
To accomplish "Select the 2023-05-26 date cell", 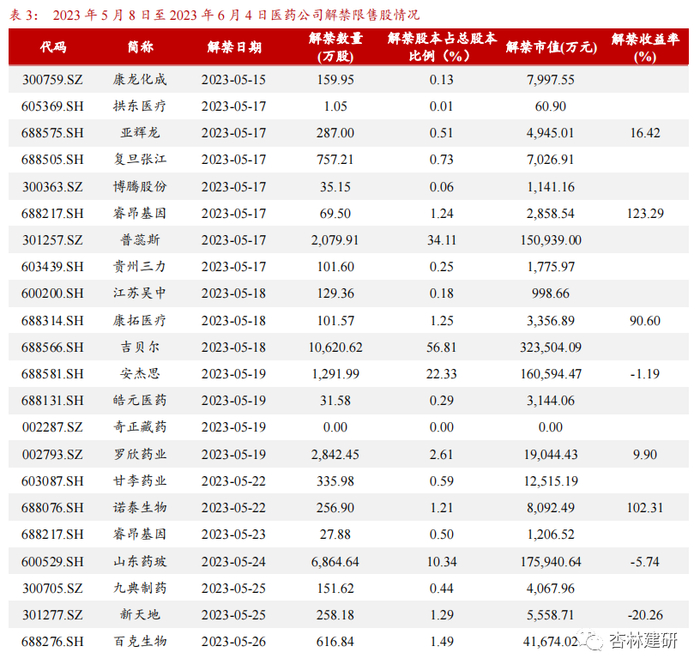I will point(233,642).
